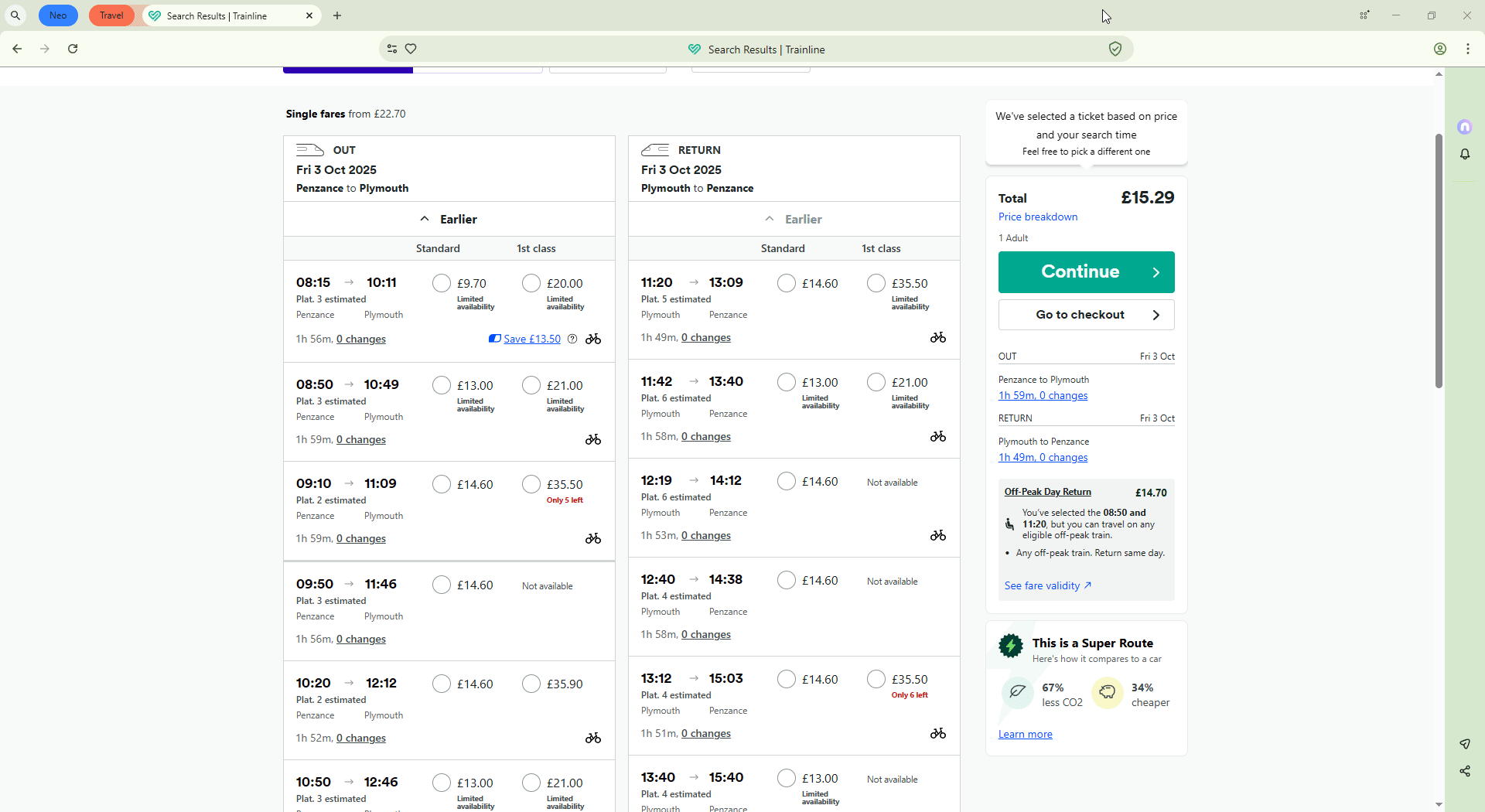Open outbound 1h 59m journey summary link
This screenshot has height=812, width=1485.
pyautogui.click(x=1043, y=395)
